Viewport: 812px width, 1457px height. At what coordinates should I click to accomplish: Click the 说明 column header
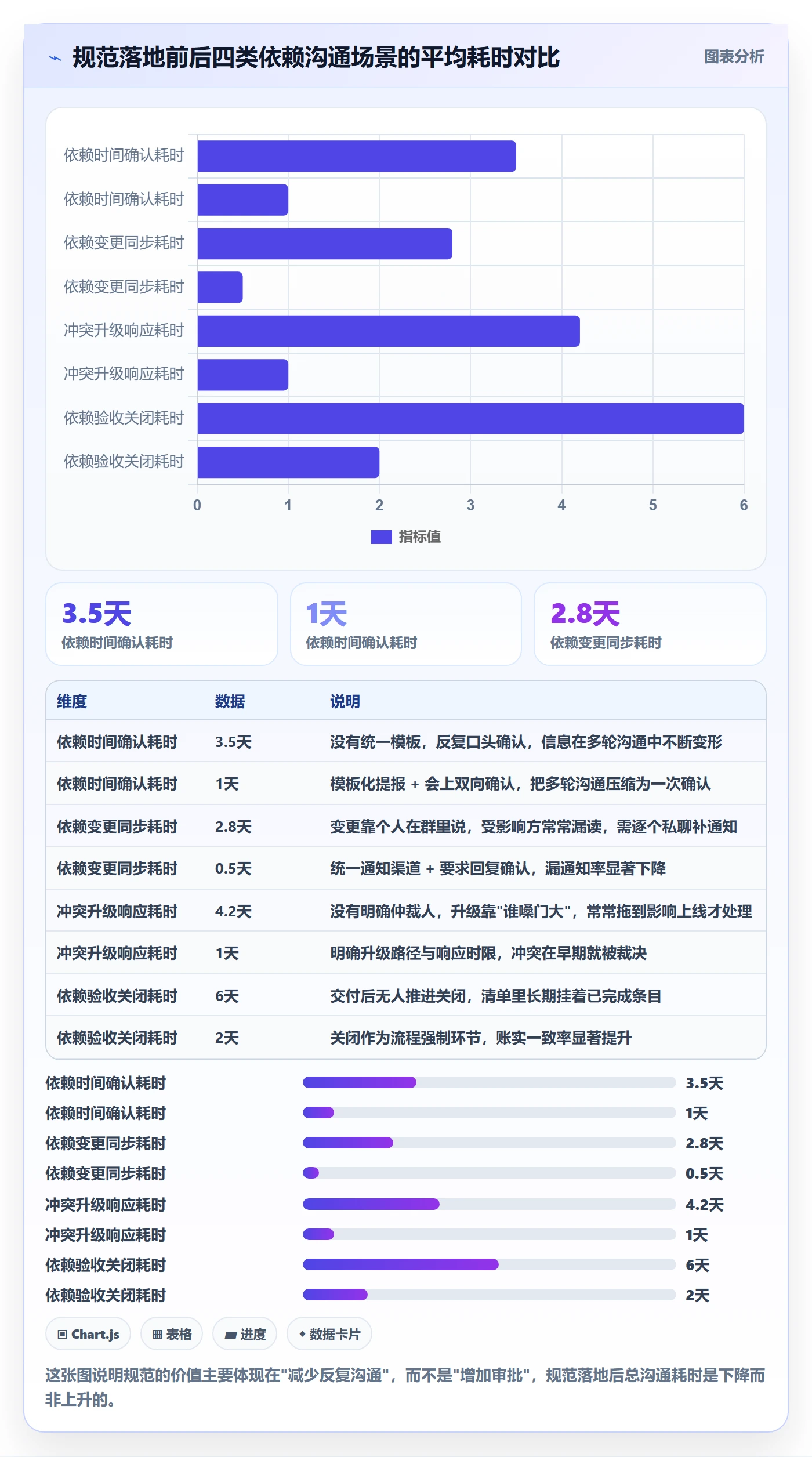(x=345, y=701)
